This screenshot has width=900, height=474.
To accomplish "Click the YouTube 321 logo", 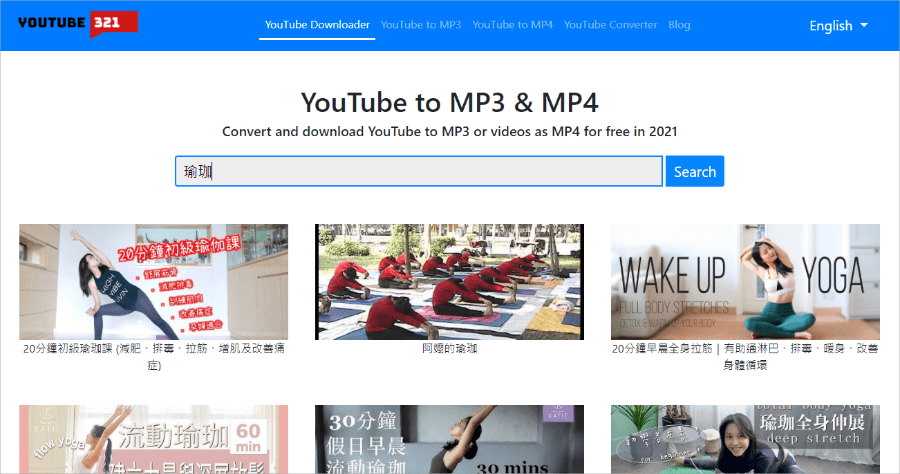I will pyautogui.click(x=78, y=24).
